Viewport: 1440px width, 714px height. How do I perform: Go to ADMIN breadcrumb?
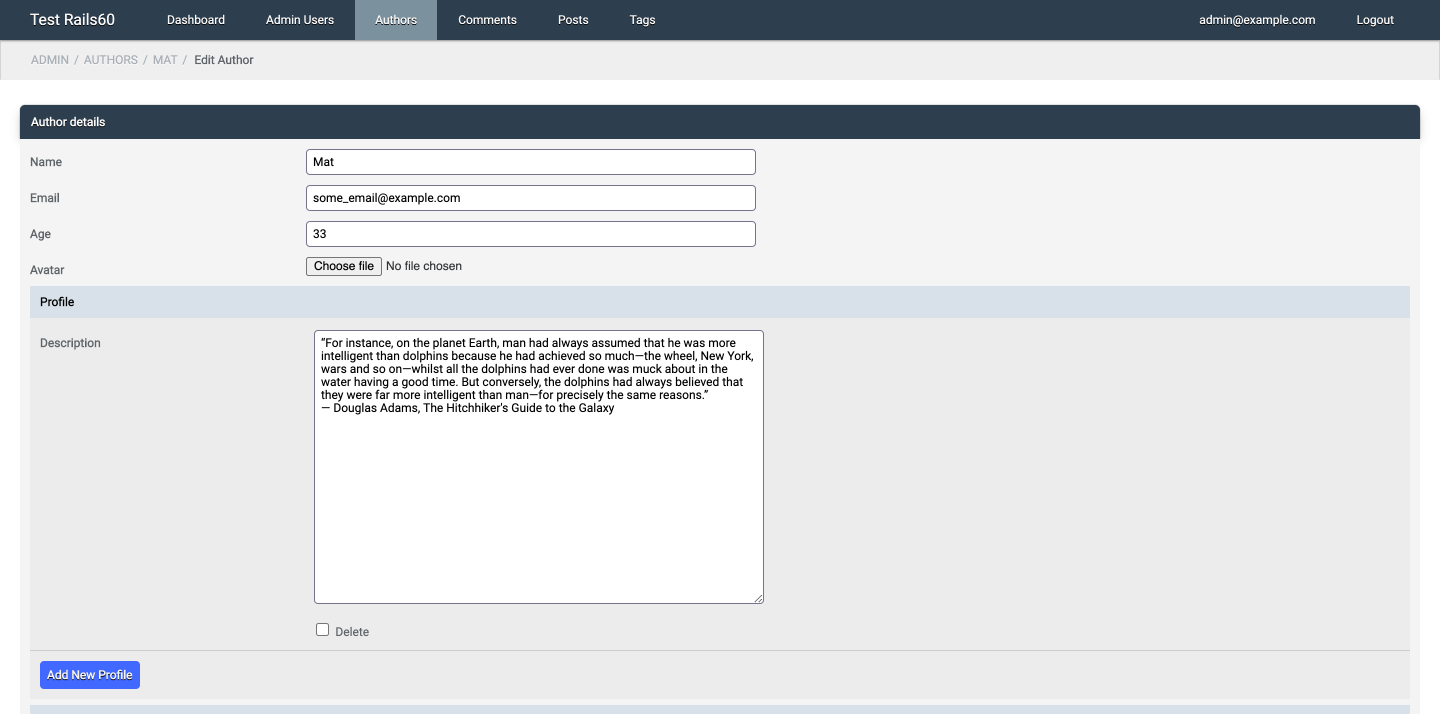click(50, 60)
